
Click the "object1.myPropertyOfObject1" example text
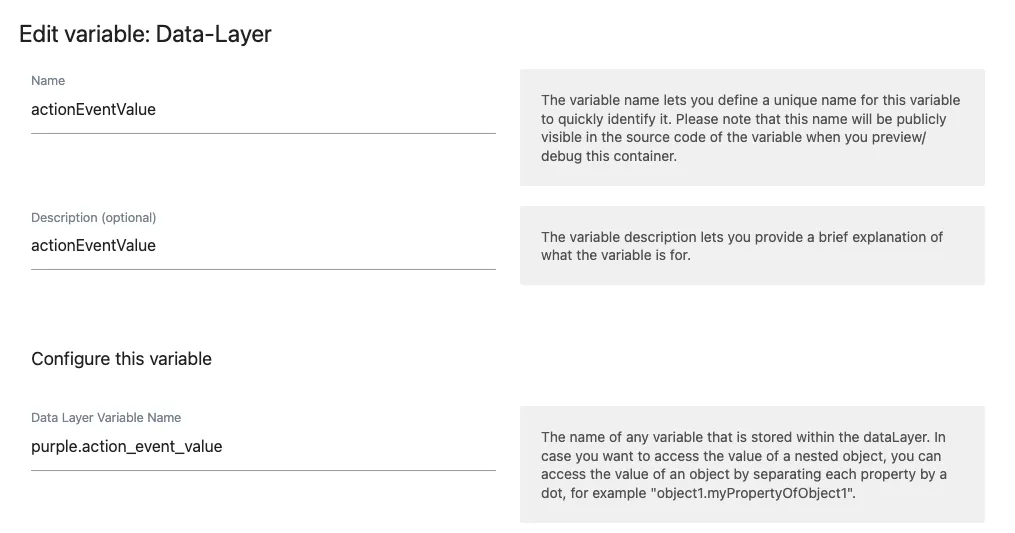coord(756,493)
